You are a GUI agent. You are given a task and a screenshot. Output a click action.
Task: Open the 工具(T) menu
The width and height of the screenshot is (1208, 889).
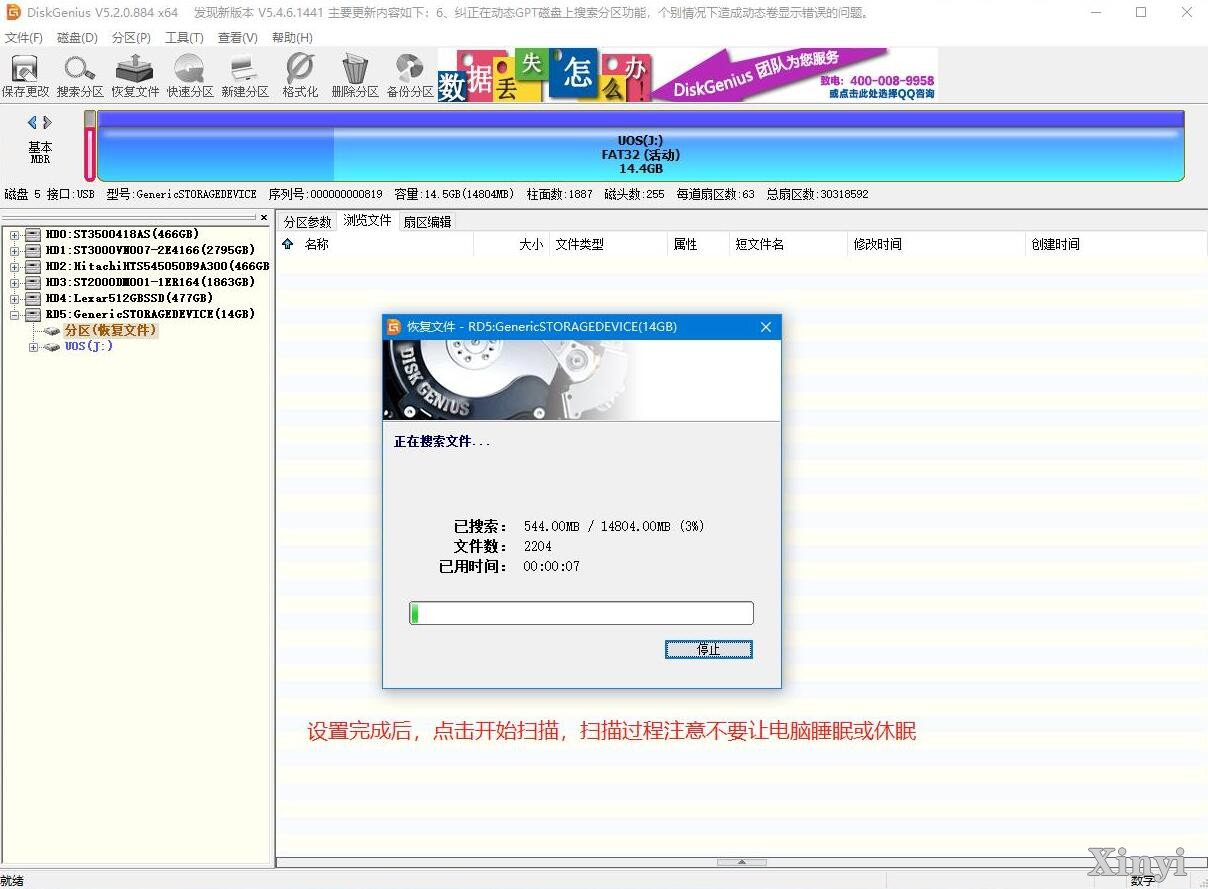point(184,38)
